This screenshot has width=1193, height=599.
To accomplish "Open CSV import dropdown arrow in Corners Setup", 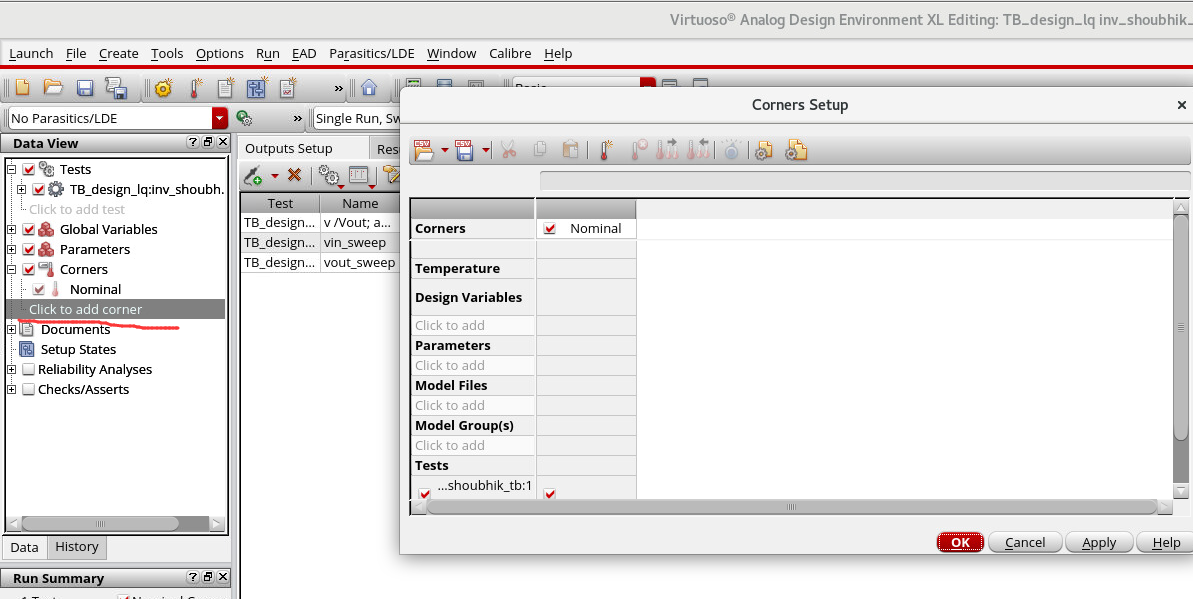I will click(x=445, y=151).
